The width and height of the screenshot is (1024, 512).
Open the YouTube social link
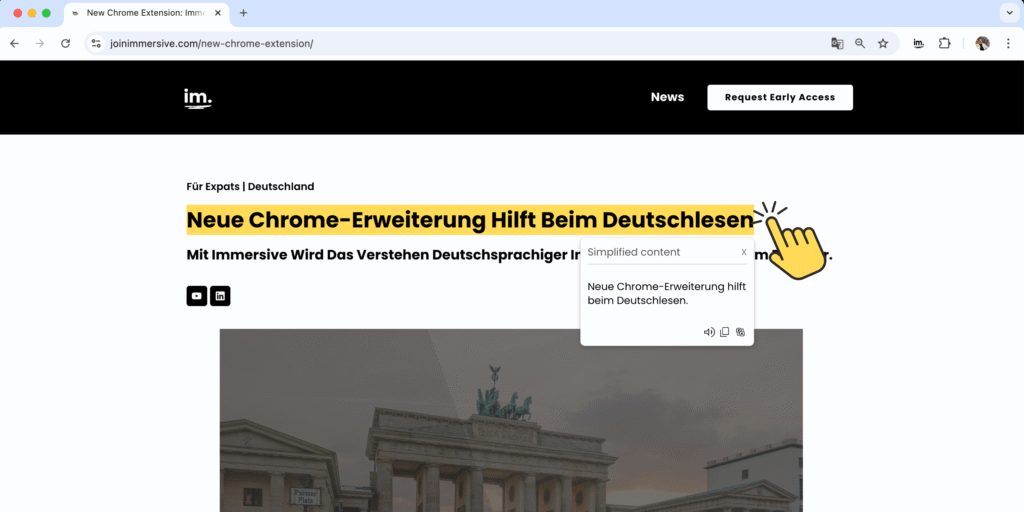[x=196, y=296]
